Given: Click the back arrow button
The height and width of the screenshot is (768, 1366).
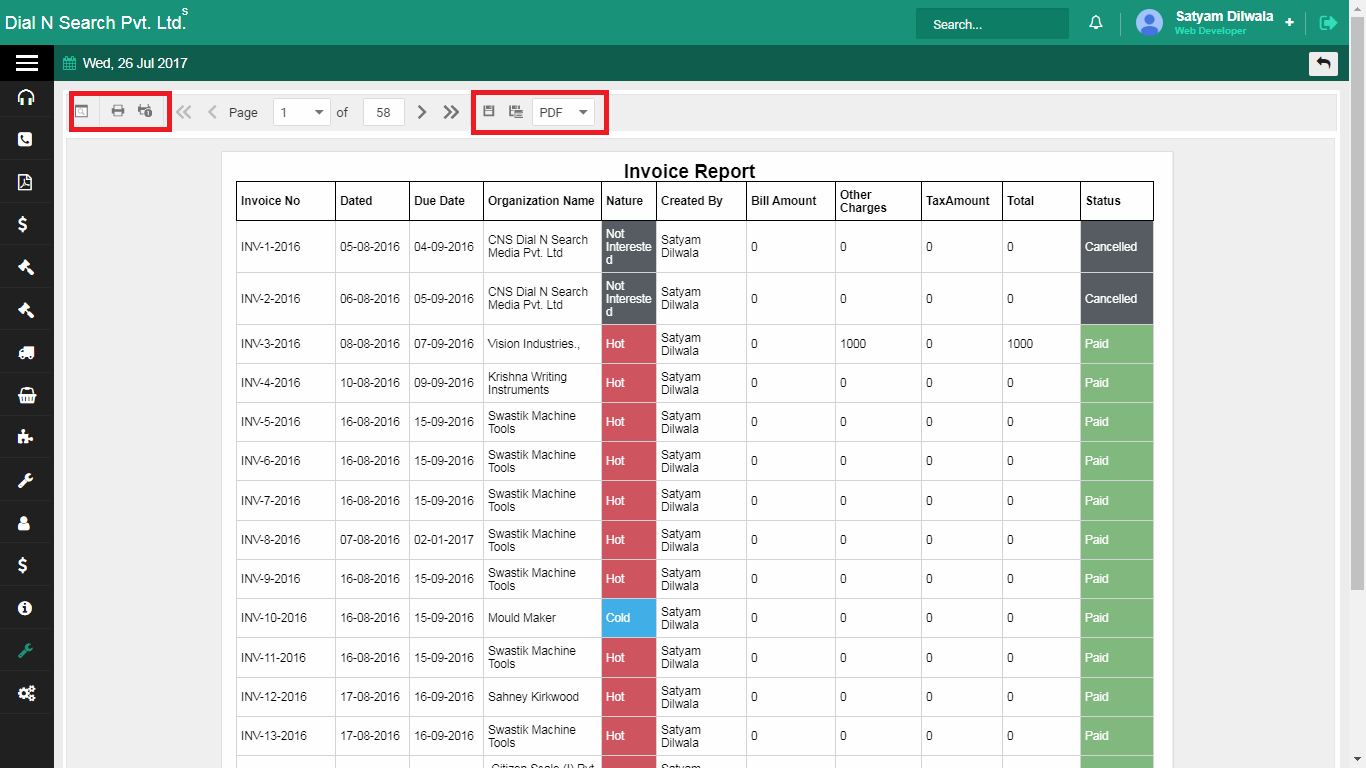Looking at the screenshot, I should 1323,64.
